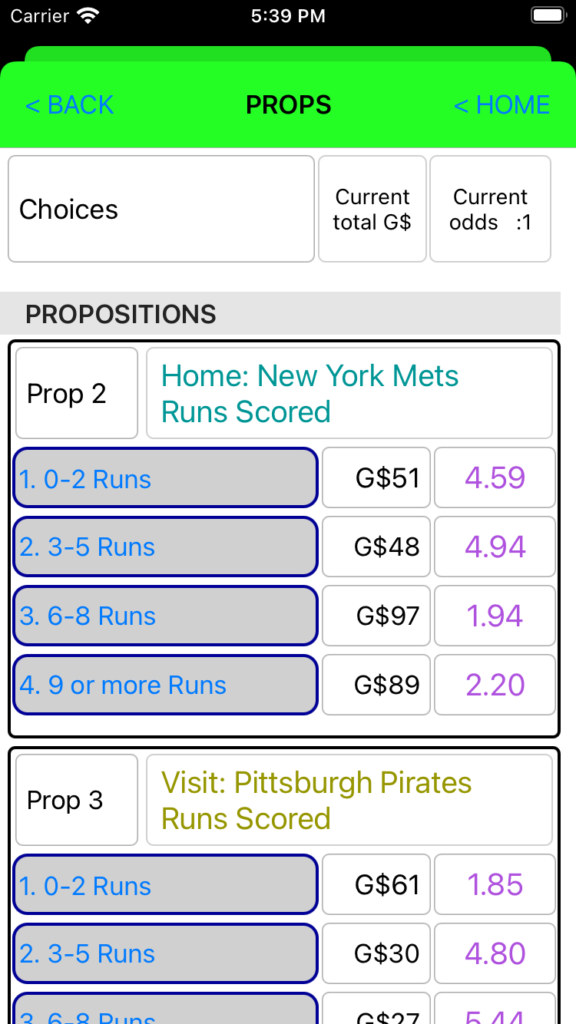Tap the G$89 total cell
The image size is (576, 1024).
tap(376, 685)
